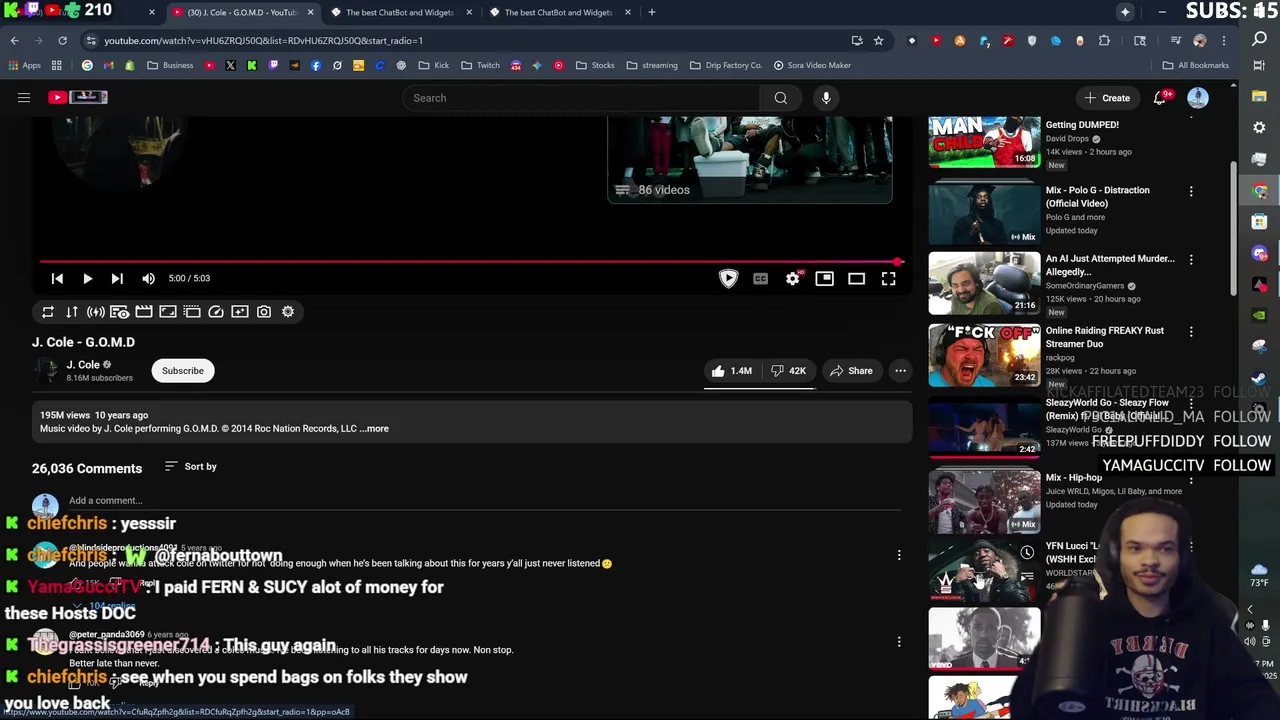Open the J. Cole channel name link
The height and width of the screenshot is (720, 1280).
click(x=83, y=365)
